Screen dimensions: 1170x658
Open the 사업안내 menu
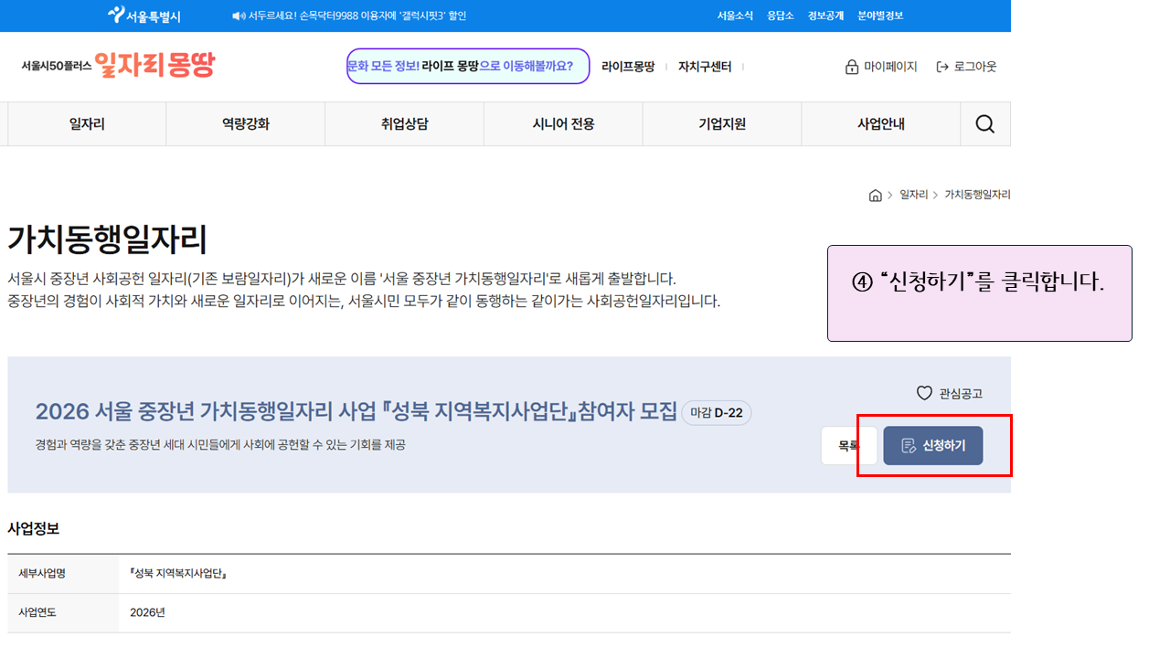click(881, 124)
